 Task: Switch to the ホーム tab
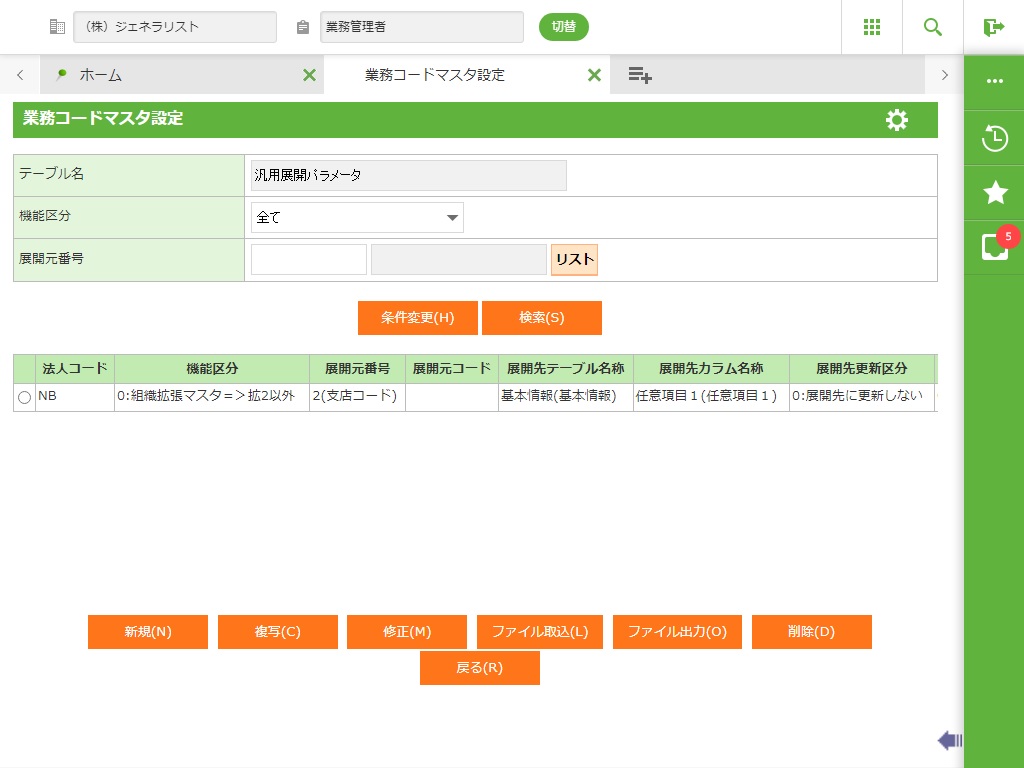100,75
